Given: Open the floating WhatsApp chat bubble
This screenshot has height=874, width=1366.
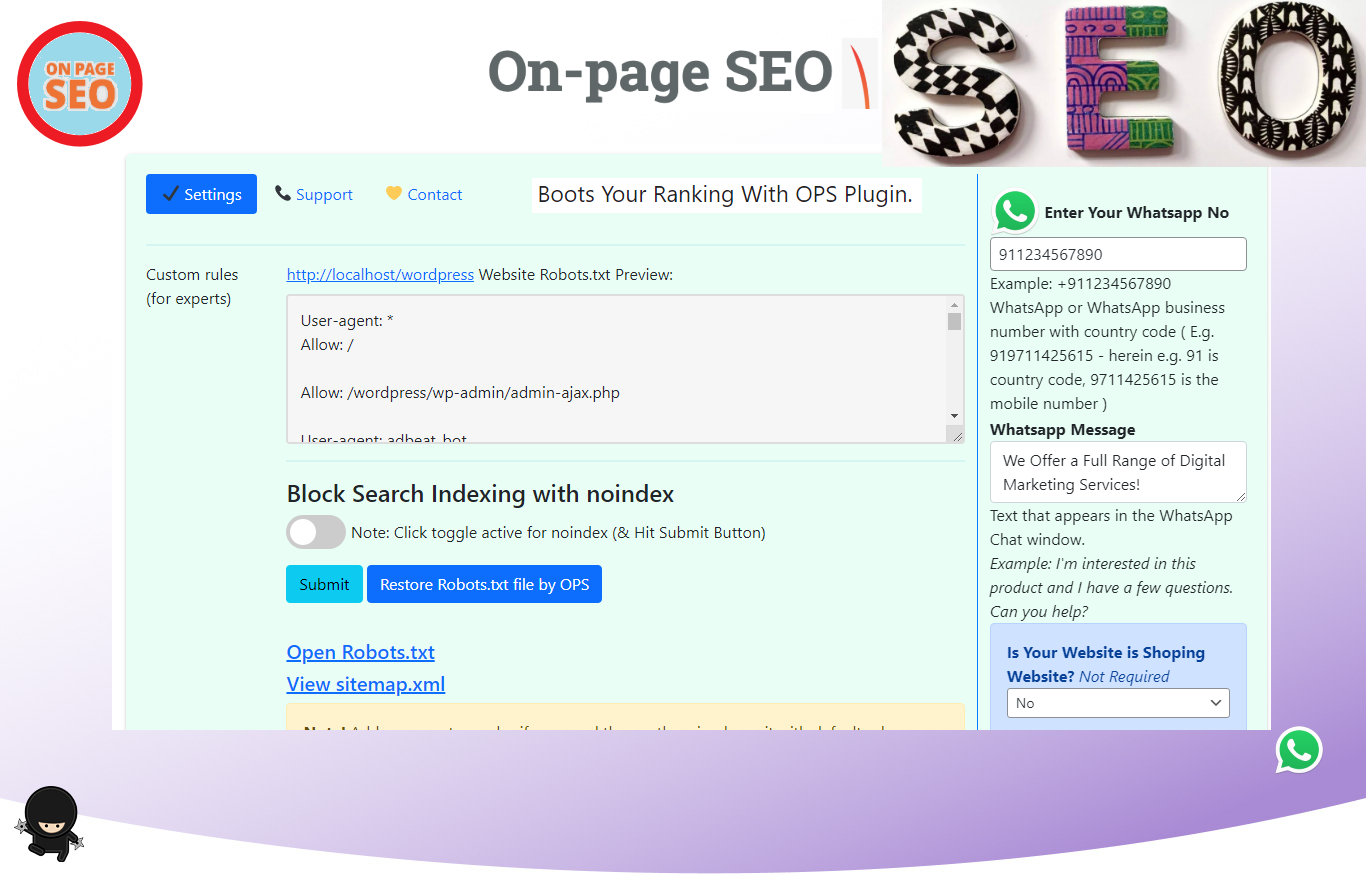Looking at the screenshot, I should pyautogui.click(x=1299, y=750).
